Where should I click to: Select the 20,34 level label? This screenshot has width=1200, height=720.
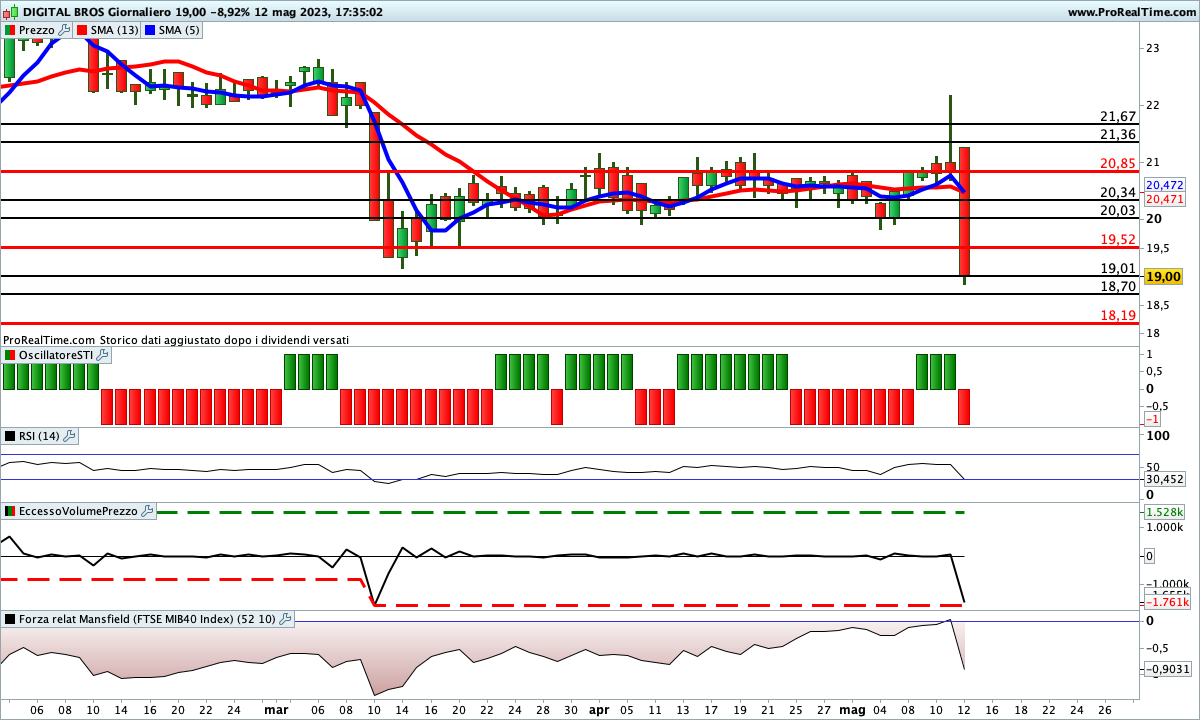click(x=1117, y=192)
